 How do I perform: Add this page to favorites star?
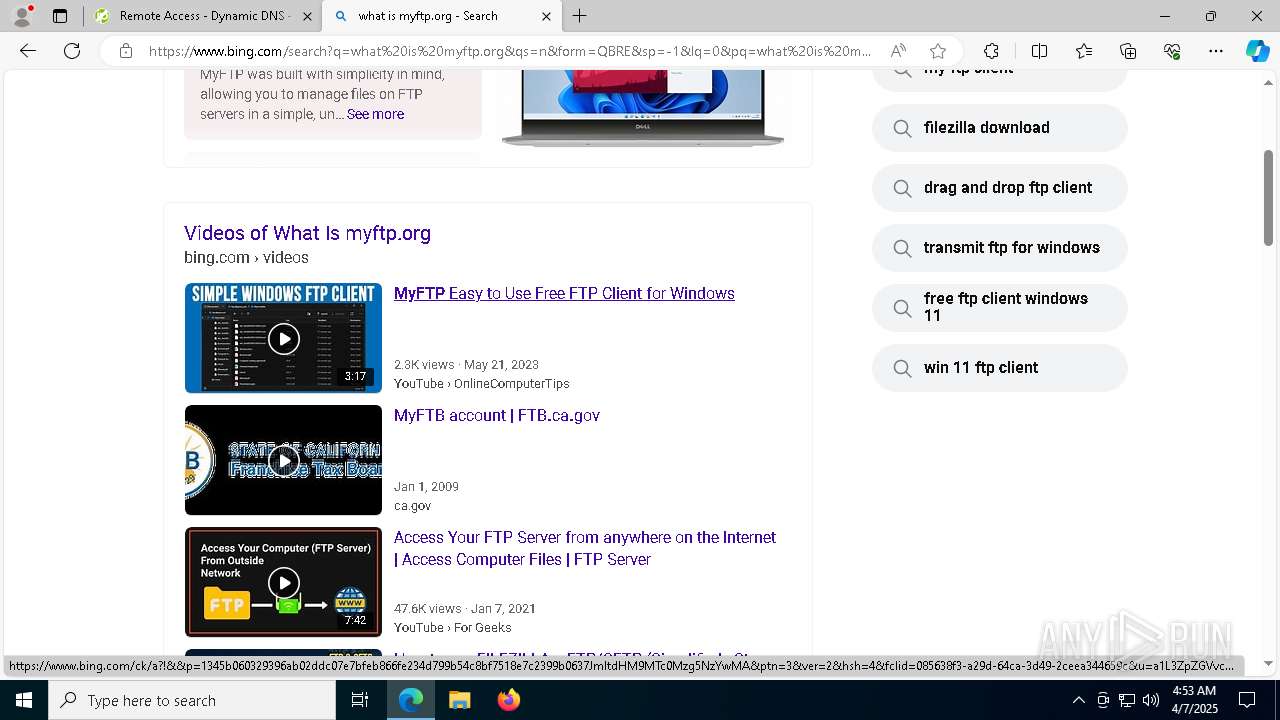point(937,51)
